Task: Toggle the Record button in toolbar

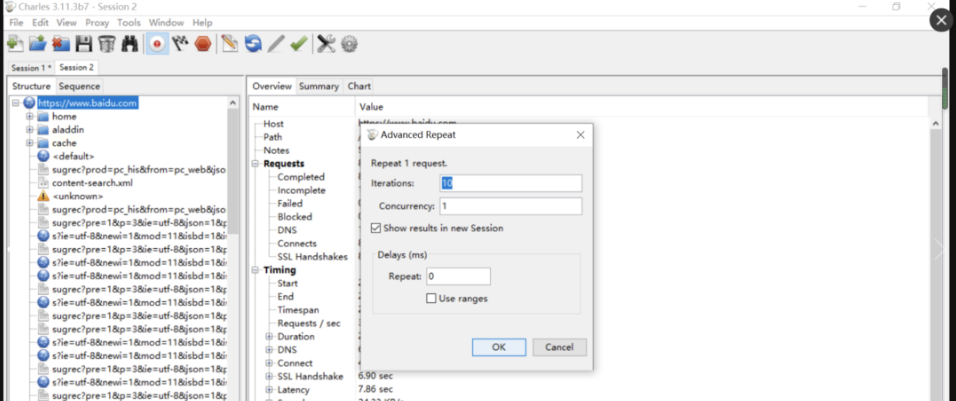Action: click(157, 44)
